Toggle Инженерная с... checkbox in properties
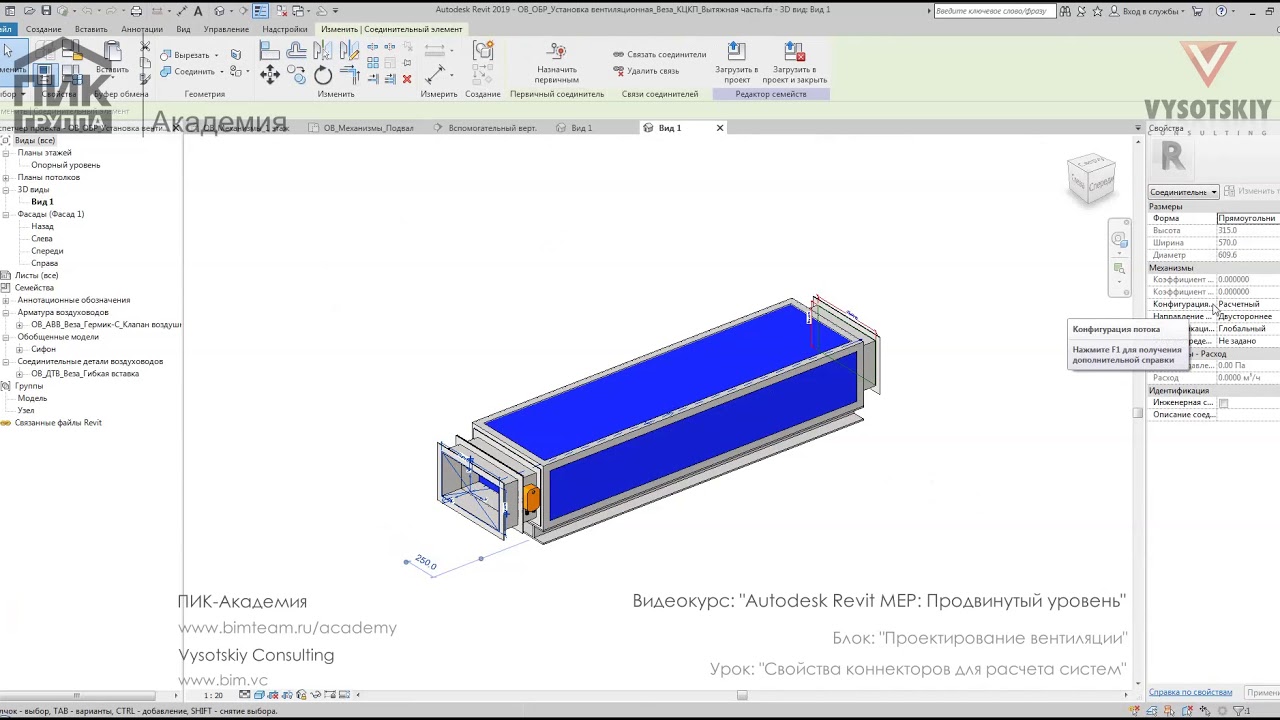 pyautogui.click(x=1223, y=403)
